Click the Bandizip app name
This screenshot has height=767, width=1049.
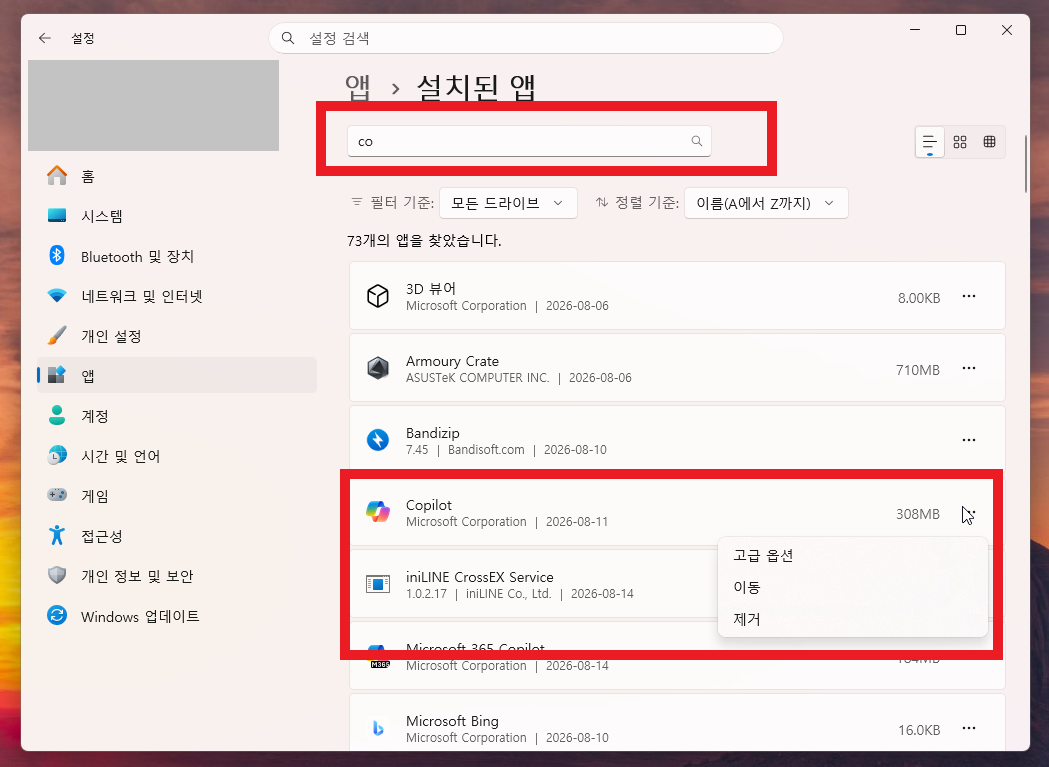coord(433,433)
